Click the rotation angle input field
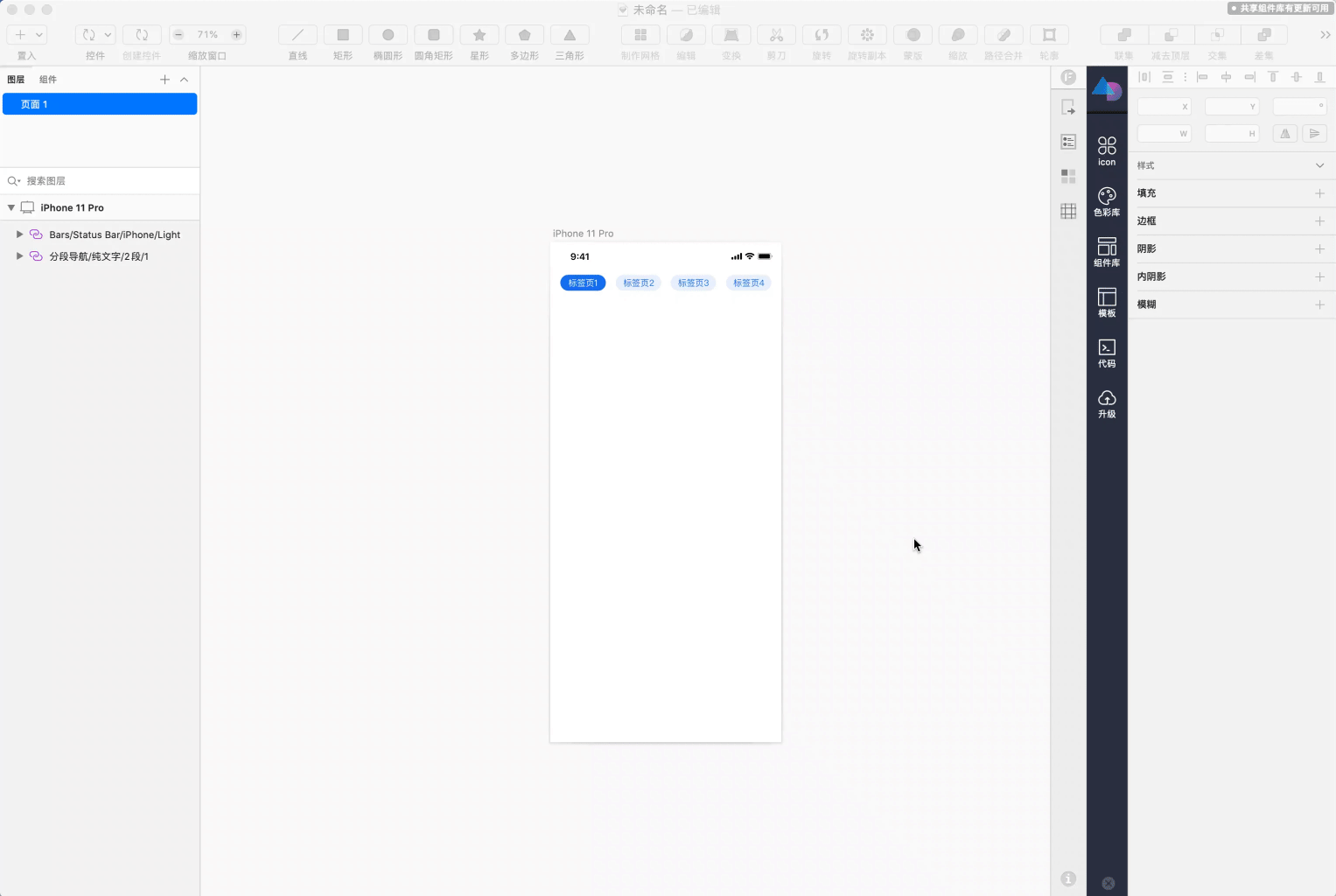Image resolution: width=1336 pixels, height=896 pixels. 1300,107
